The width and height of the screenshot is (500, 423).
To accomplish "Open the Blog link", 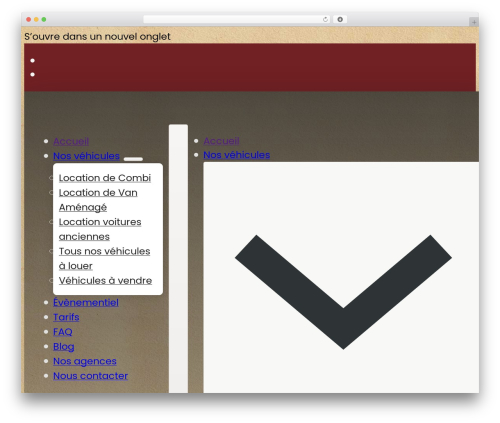I will point(64,347).
